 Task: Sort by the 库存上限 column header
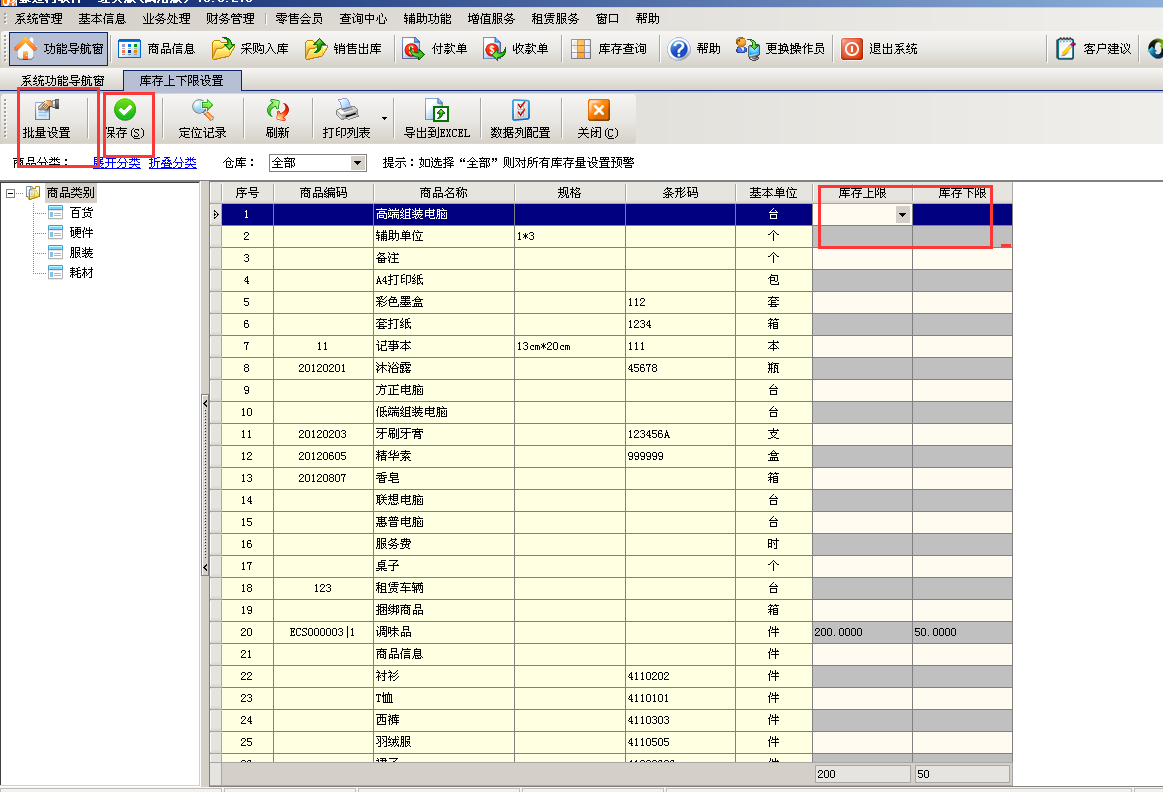click(x=863, y=193)
